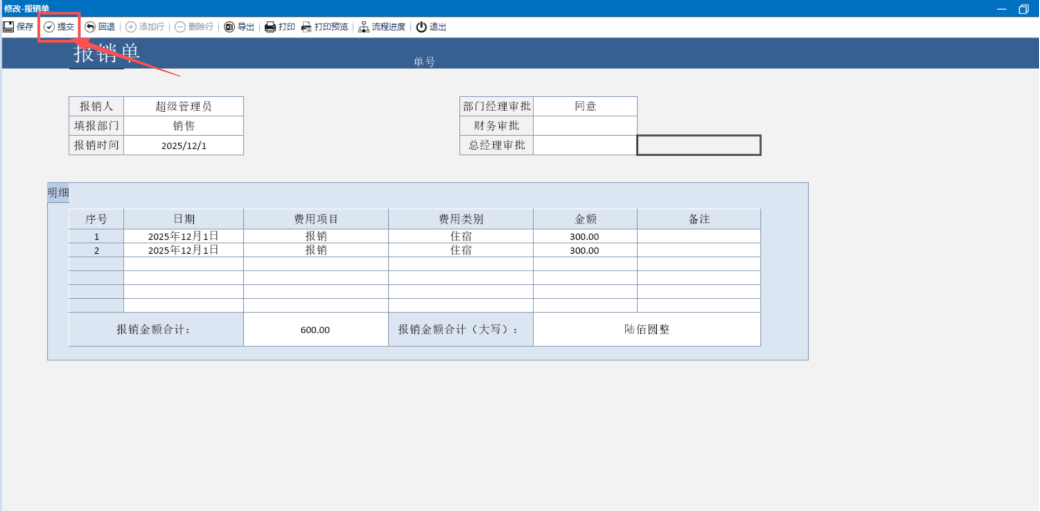Click the 填报部门 field showing 销售
This screenshot has width=1040, height=511.
coord(183,126)
